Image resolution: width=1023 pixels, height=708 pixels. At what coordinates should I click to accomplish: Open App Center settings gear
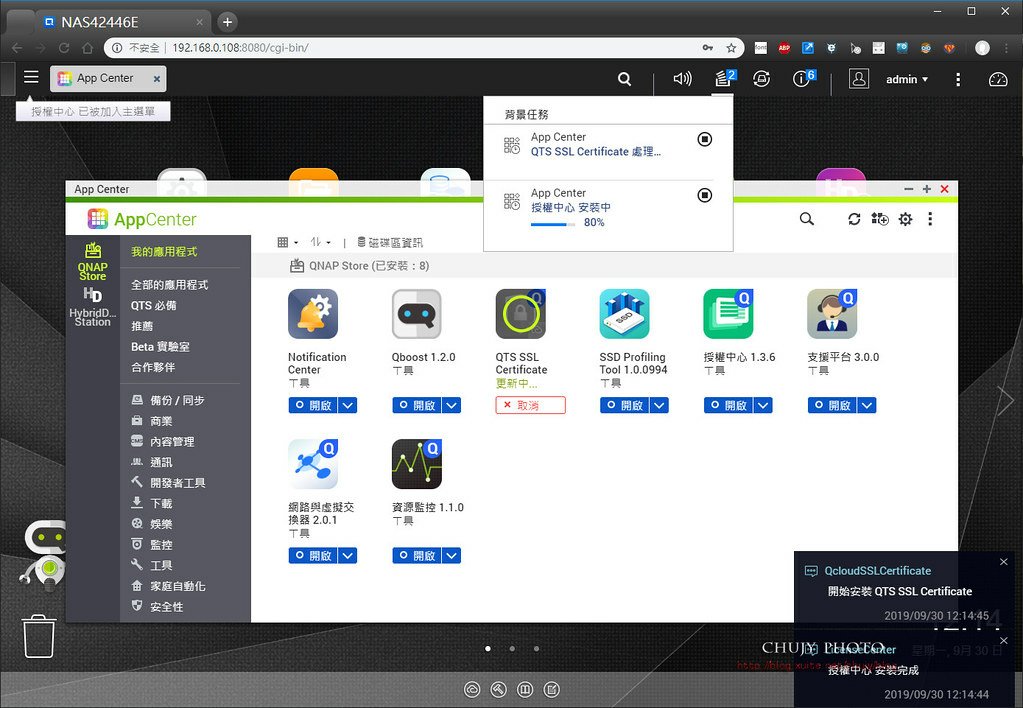[905, 219]
